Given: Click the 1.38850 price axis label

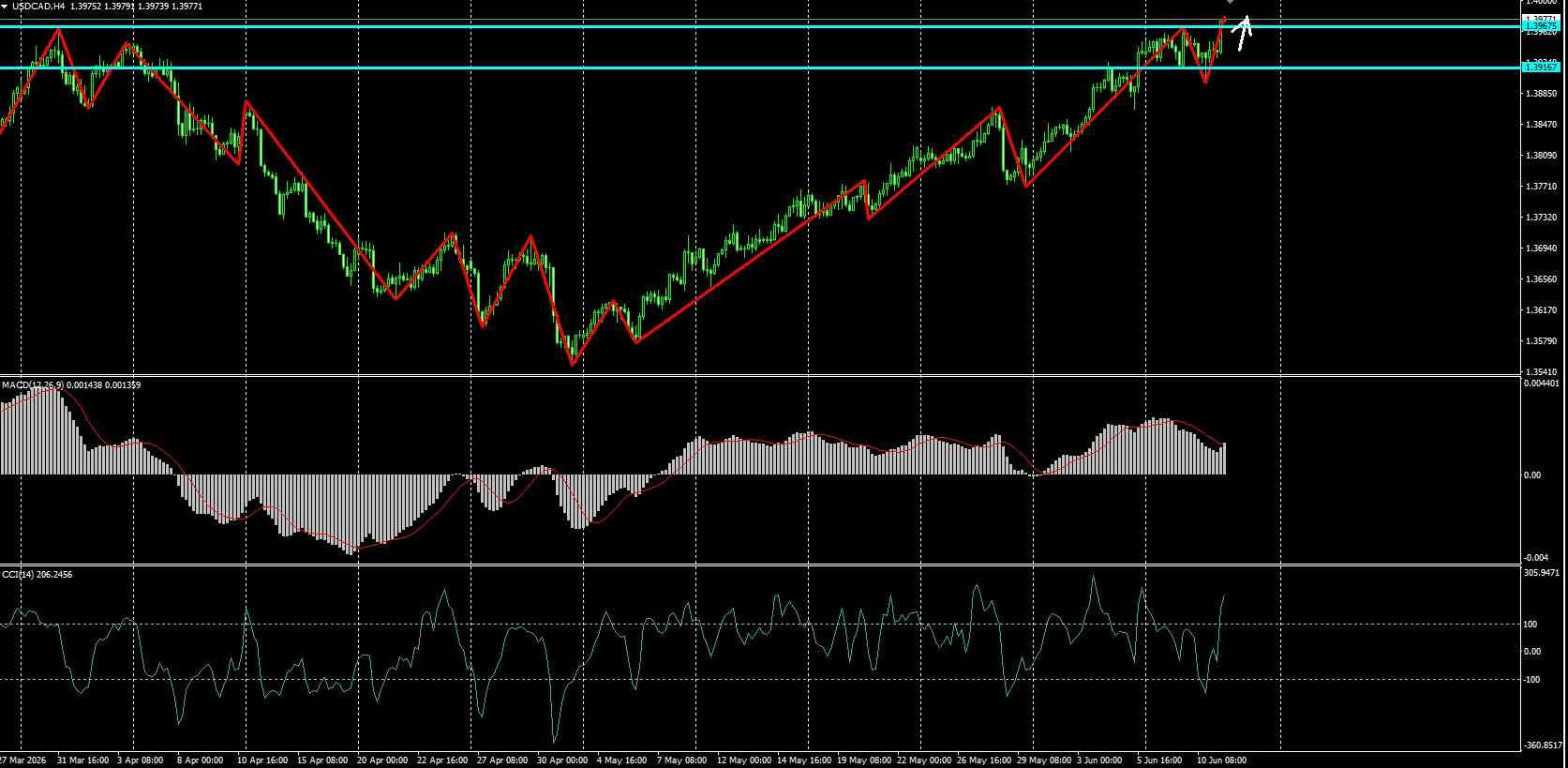Looking at the screenshot, I should 1541,94.
